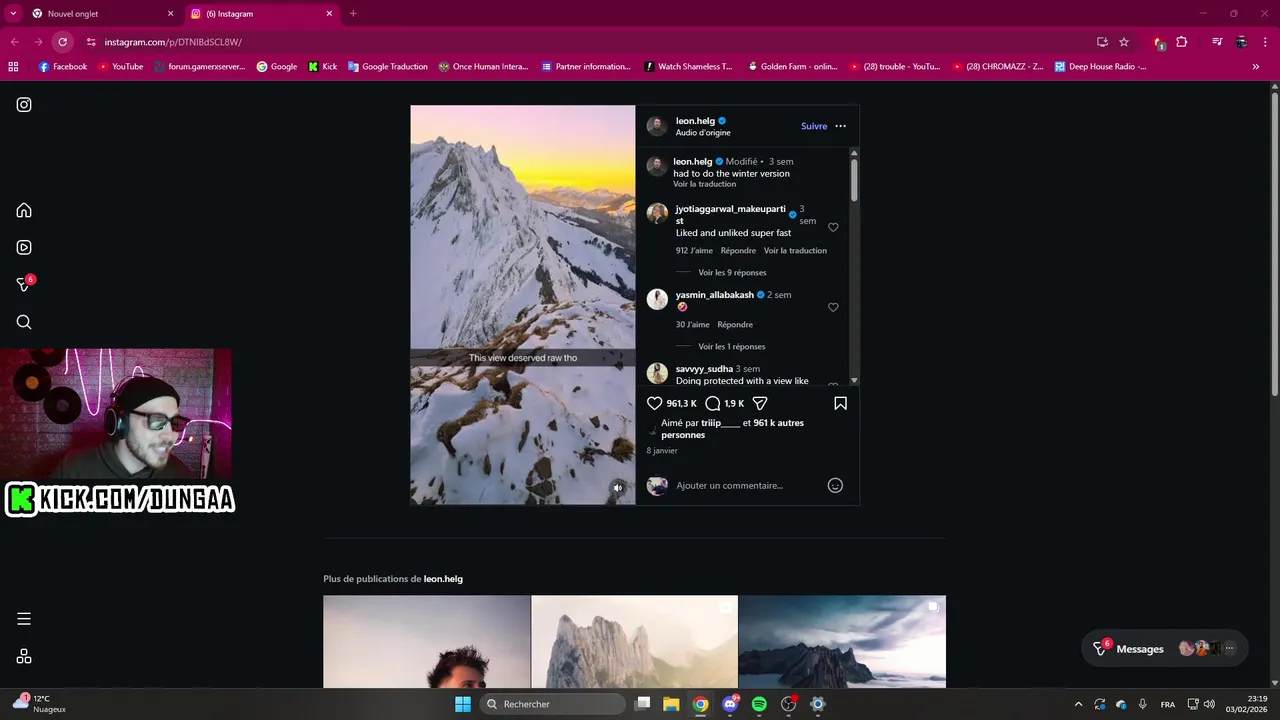Open post options three-dot menu
This screenshot has width=1280, height=720.
[x=840, y=126]
